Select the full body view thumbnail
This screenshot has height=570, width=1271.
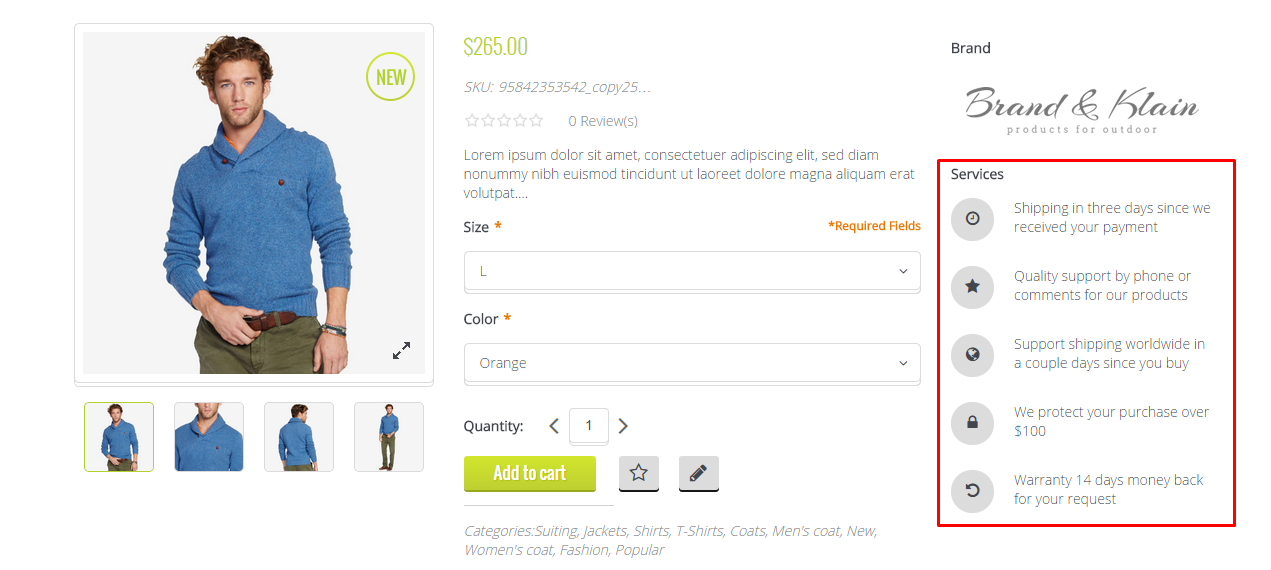point(389,437)
